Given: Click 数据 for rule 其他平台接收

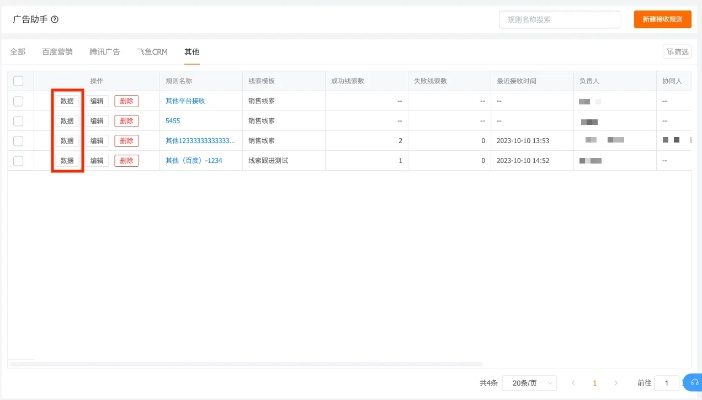Looking at the screenshot, I should [x=67, y=101].
